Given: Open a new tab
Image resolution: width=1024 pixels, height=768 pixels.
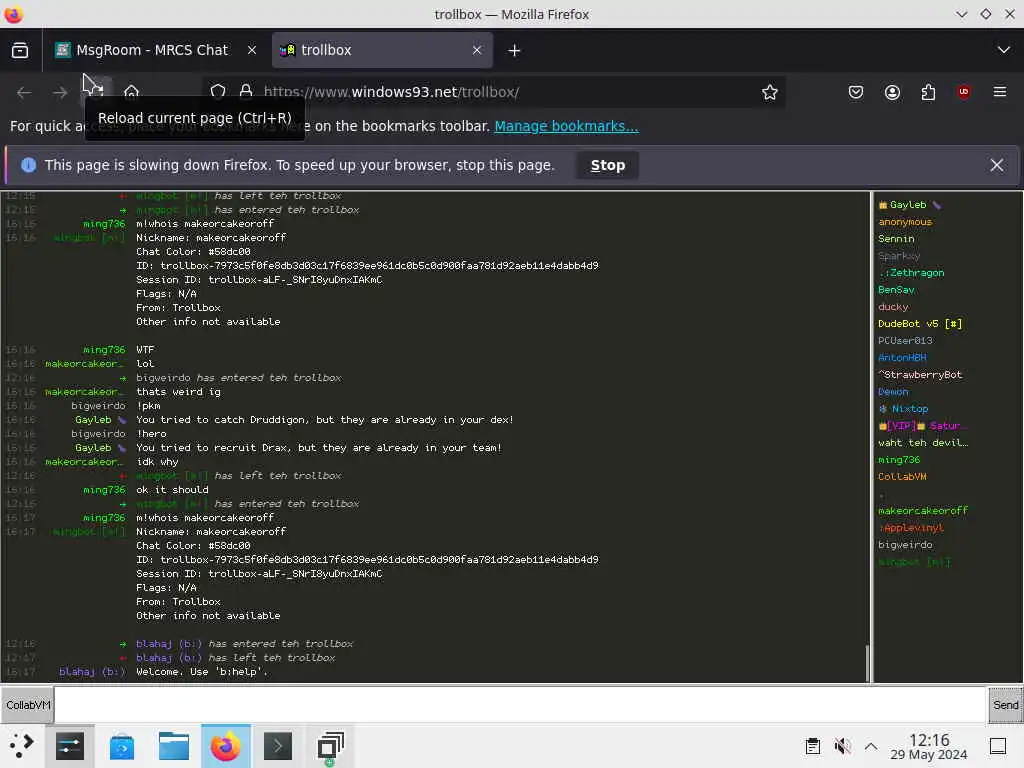Looking at the screenshot, I should (x=515, y=50).
